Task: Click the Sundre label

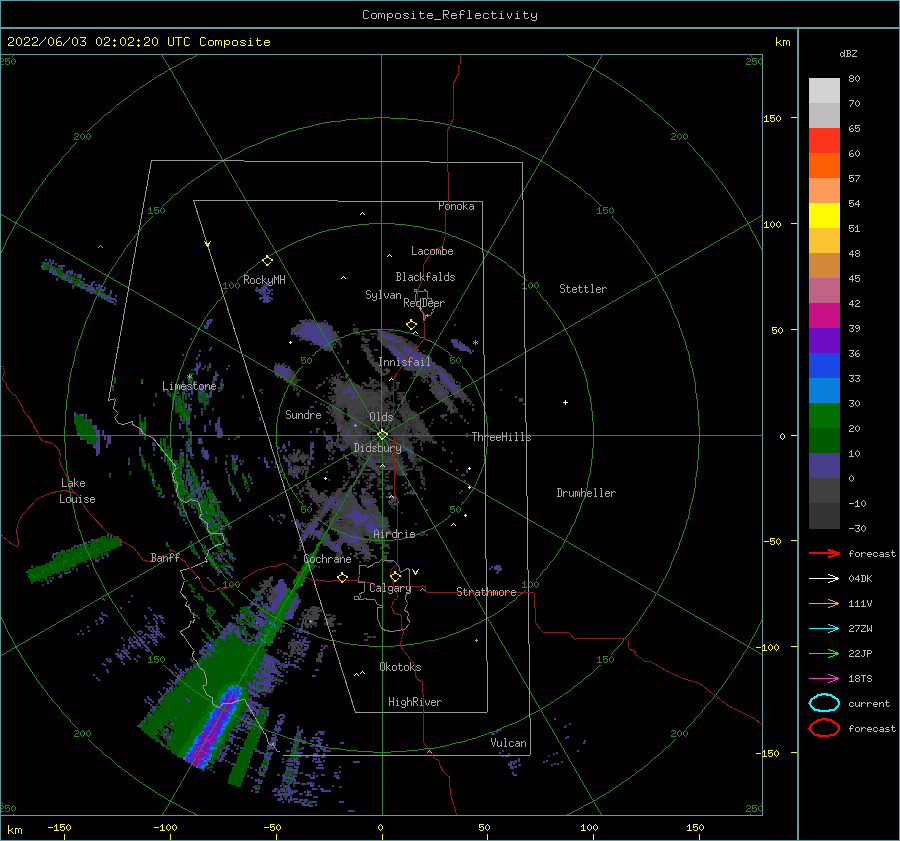Action: click(304, 415)
